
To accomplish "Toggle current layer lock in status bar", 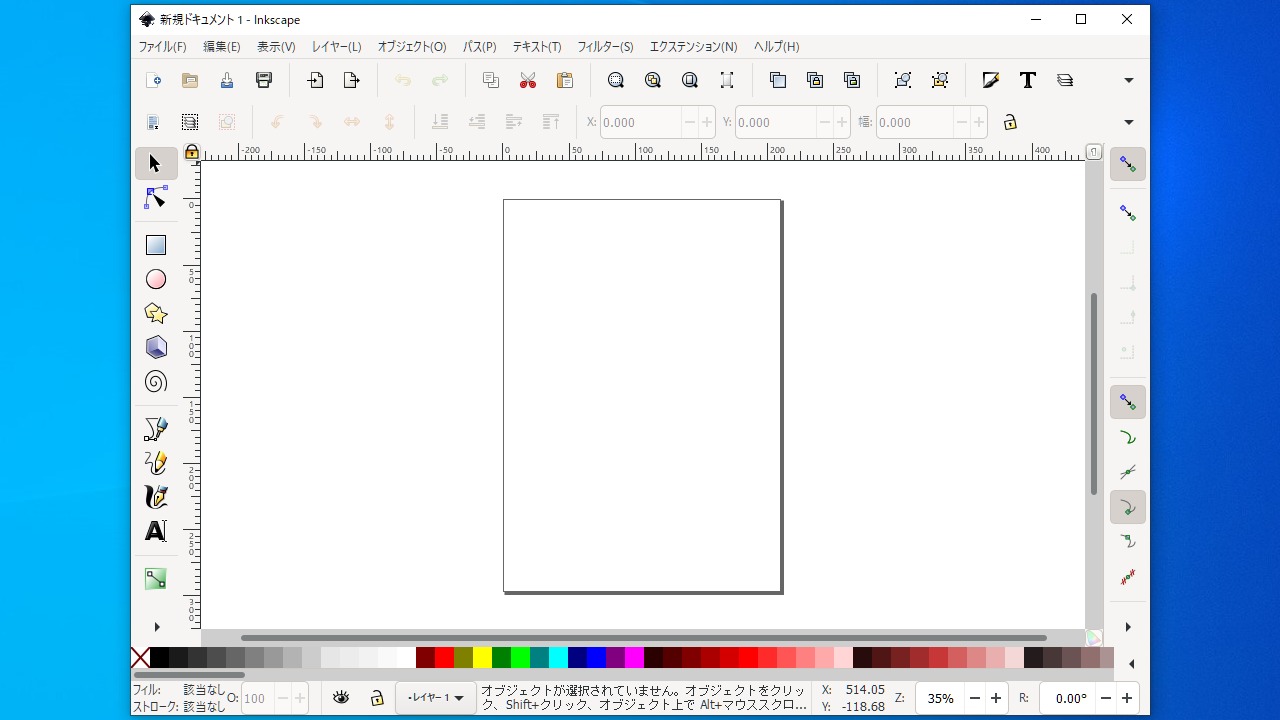I will pyautogui.click(x=377, y=698).
